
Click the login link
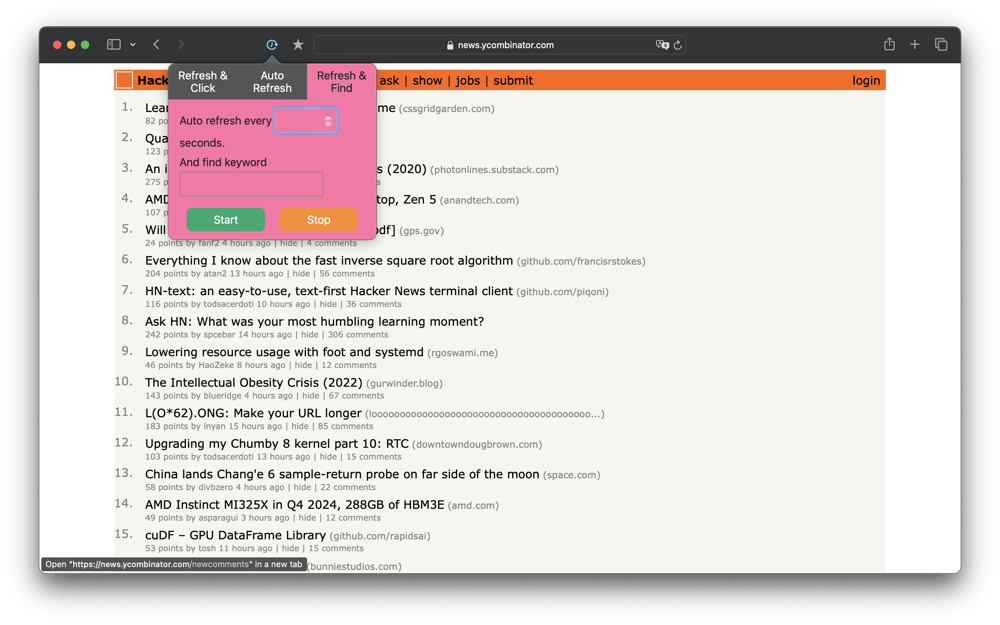point(865,80)
